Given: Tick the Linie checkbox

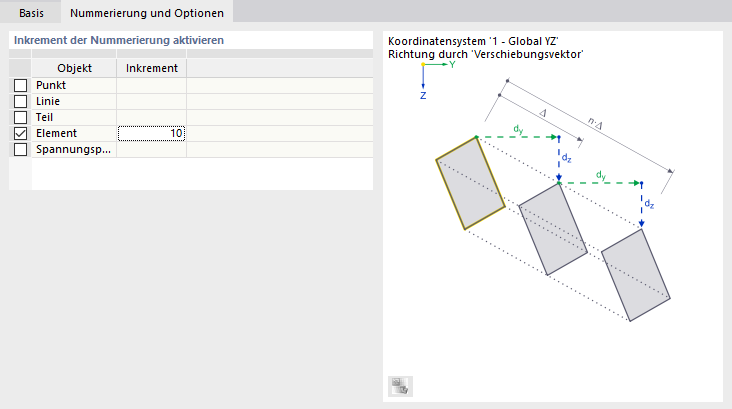Looking at the screenshot, I should coord(20,102).
